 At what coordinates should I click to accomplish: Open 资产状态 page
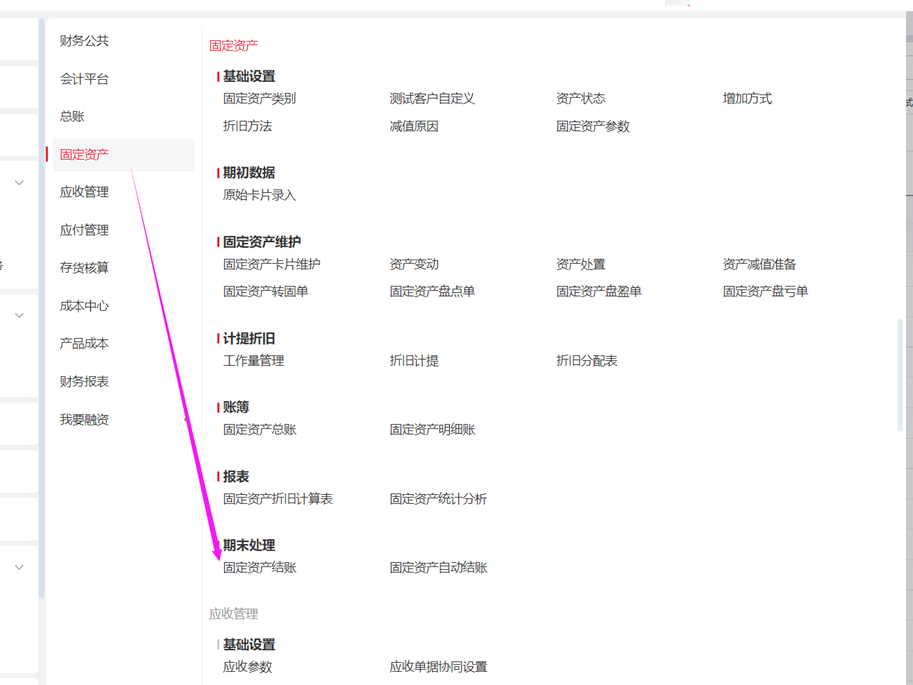pos(581,98)
